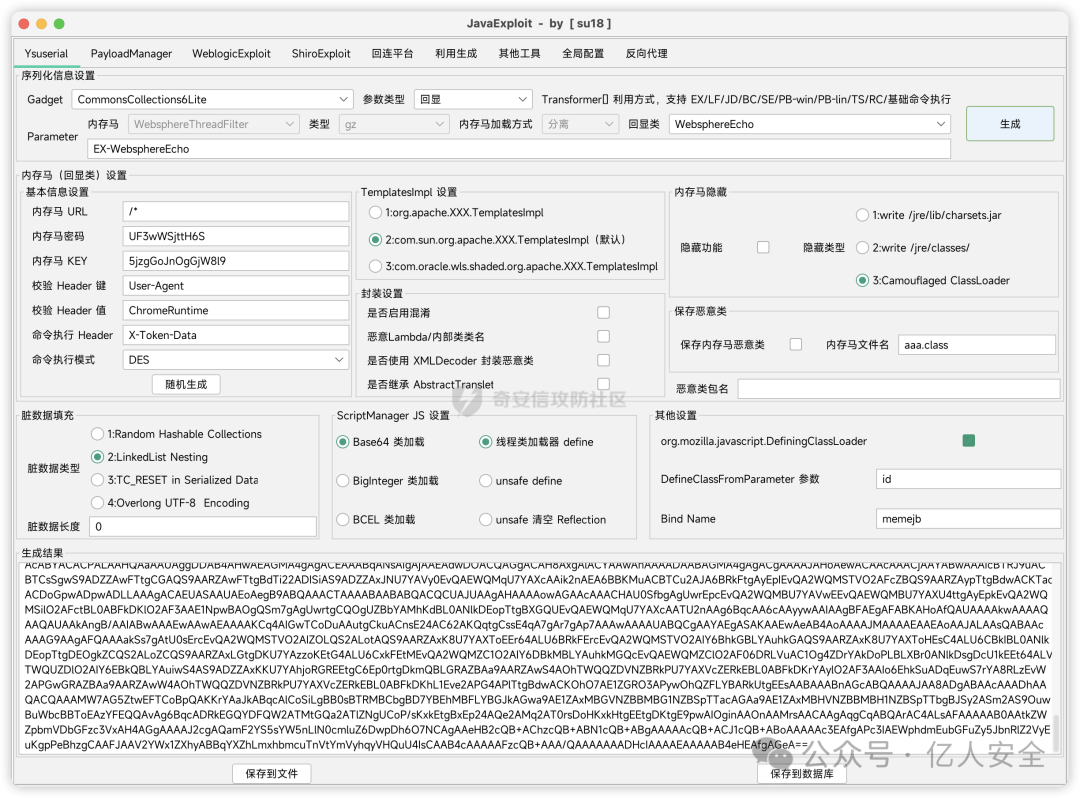
Task: Open the WeblogicExploit tab
Action: 230,53
